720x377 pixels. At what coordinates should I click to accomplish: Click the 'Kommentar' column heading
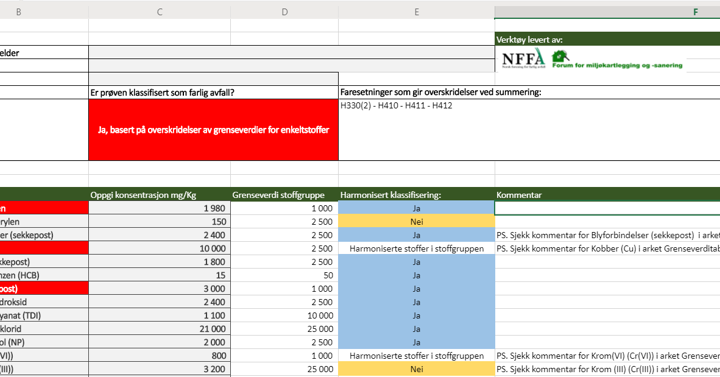608,195
